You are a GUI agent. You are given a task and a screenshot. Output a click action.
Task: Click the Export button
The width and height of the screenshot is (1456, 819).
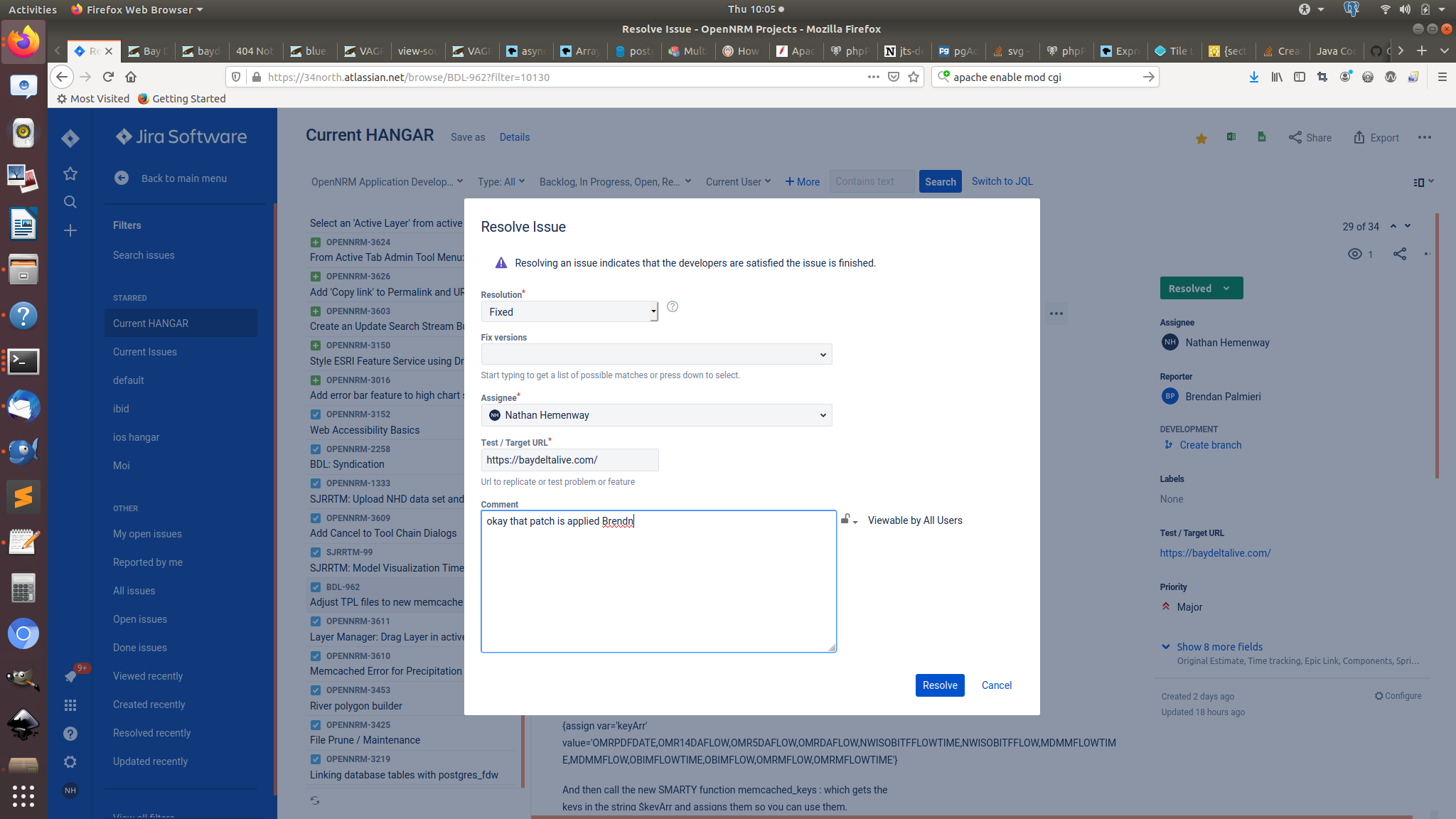tap(1376, 138)
